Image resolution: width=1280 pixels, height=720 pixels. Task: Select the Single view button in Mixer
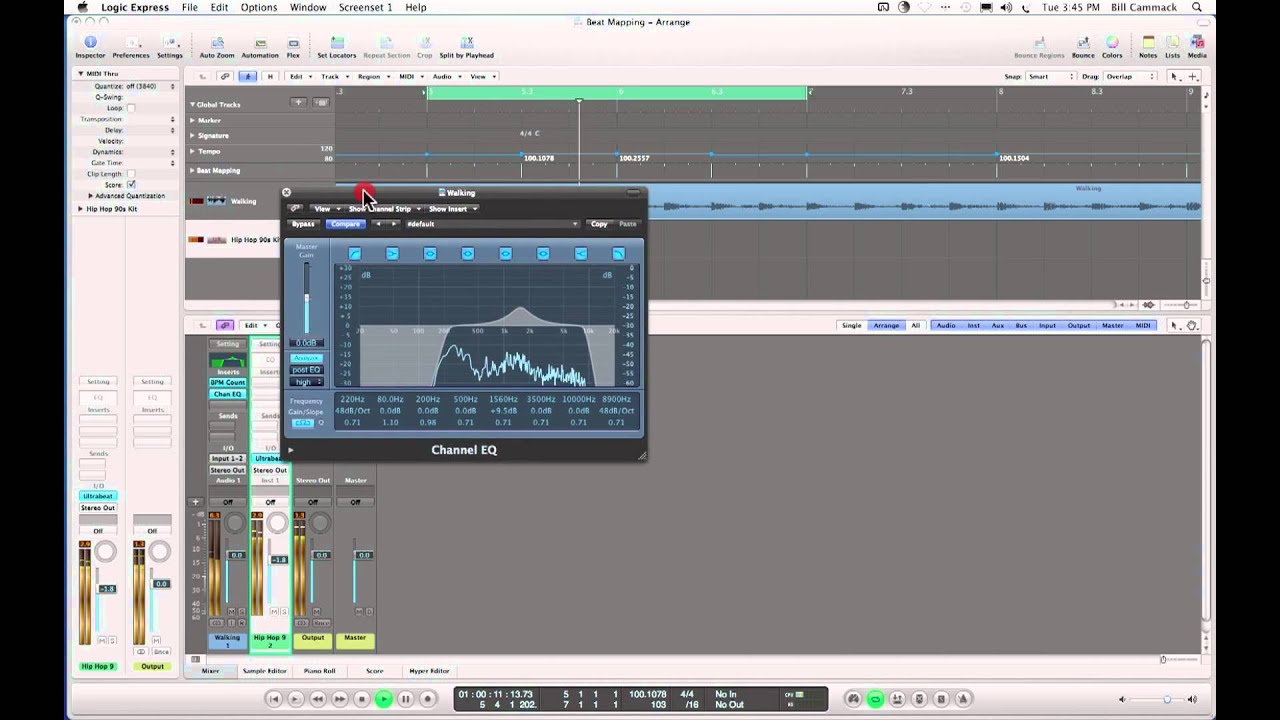[x=851, y=325]
